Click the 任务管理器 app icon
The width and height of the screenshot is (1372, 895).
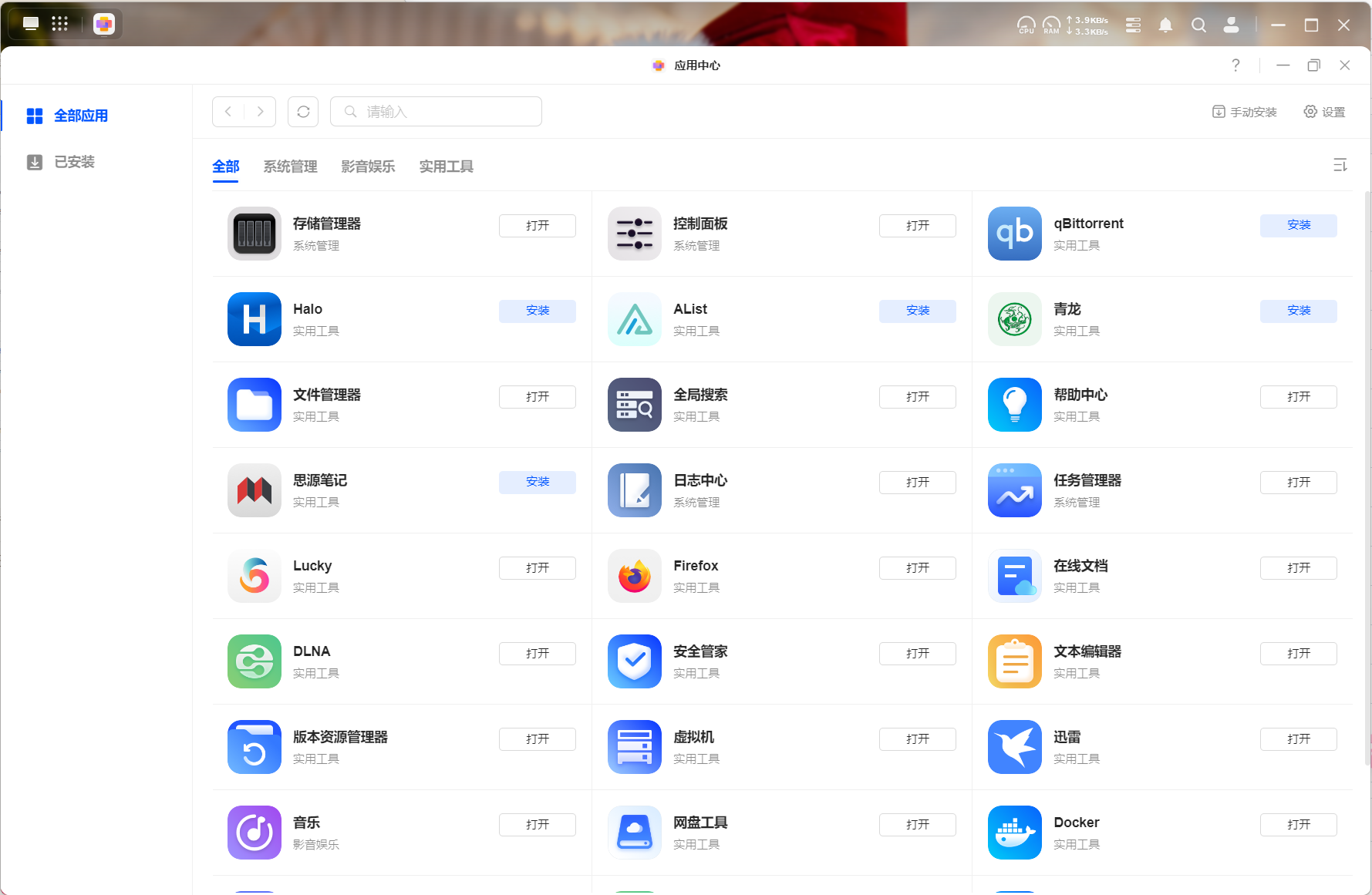pyautogui.click(x=1015, y=490)
